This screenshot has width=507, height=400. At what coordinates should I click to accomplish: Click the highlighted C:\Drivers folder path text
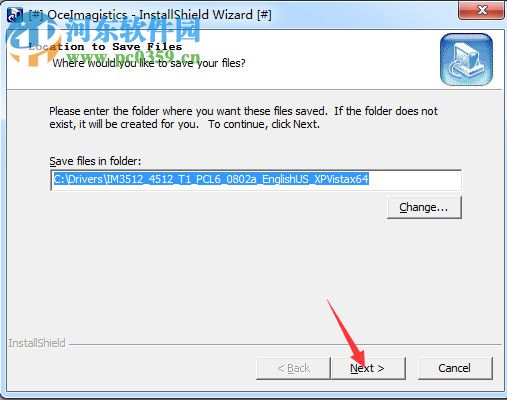coord(211,179)
